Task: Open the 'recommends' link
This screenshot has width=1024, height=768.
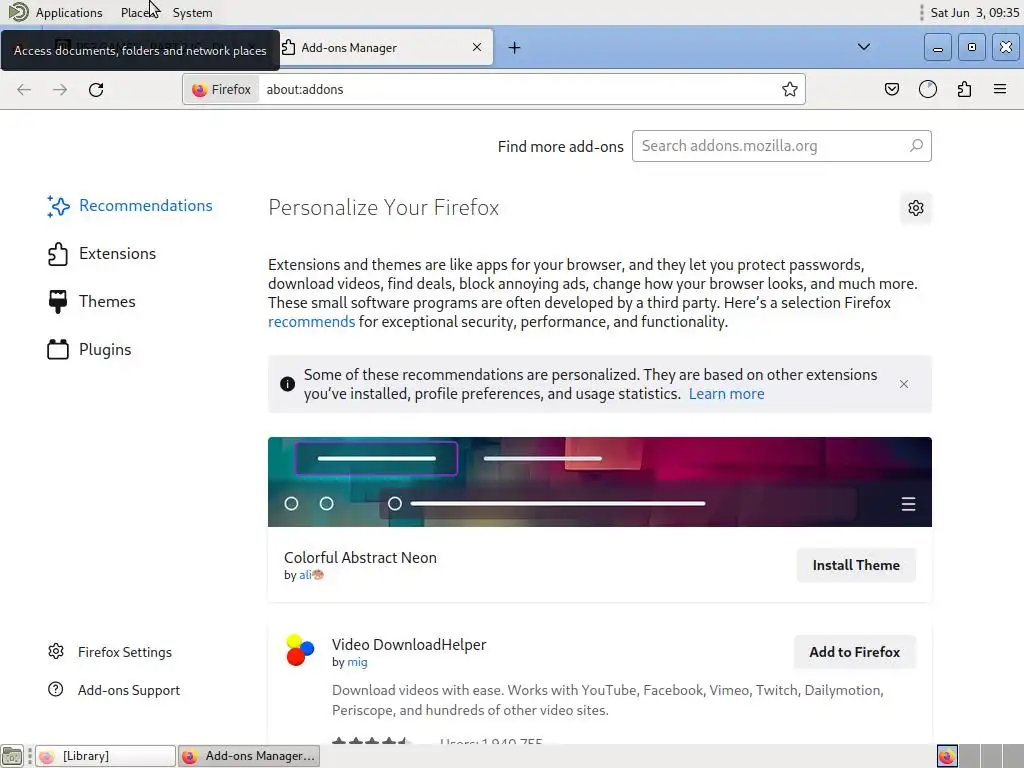Action: tap(312, 322)
